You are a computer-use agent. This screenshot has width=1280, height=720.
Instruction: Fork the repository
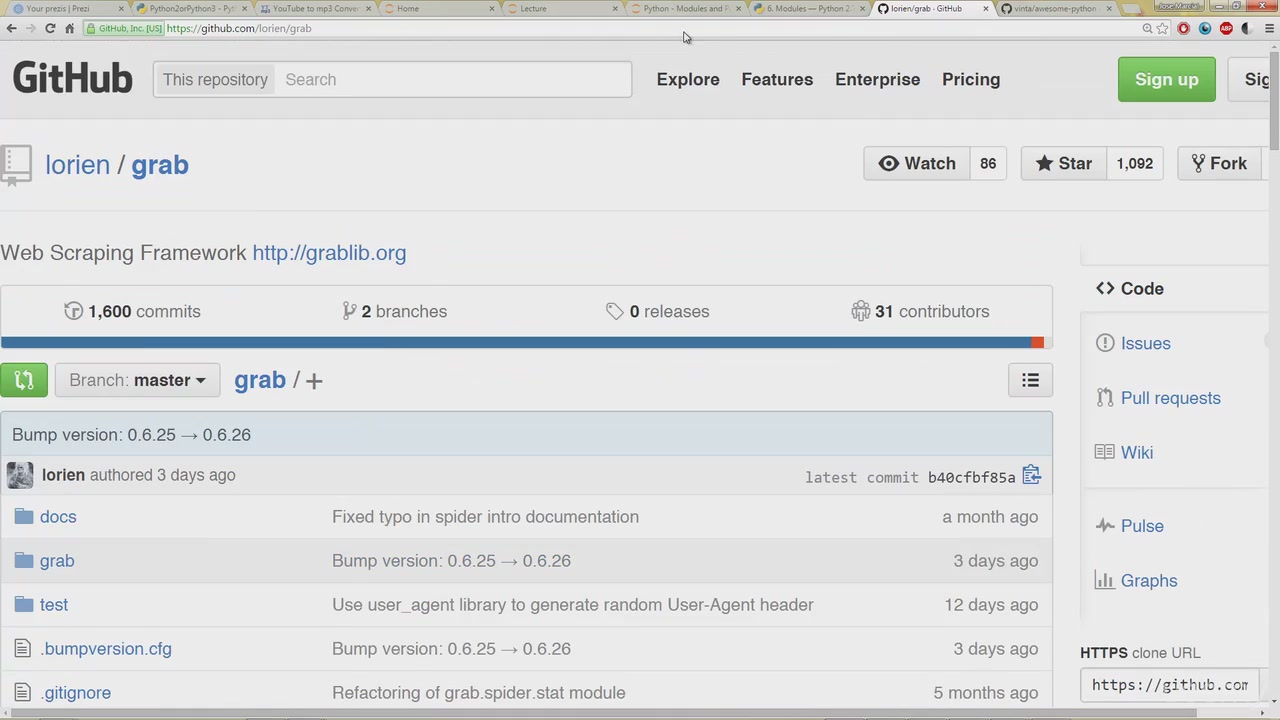tap(1218, 163)
